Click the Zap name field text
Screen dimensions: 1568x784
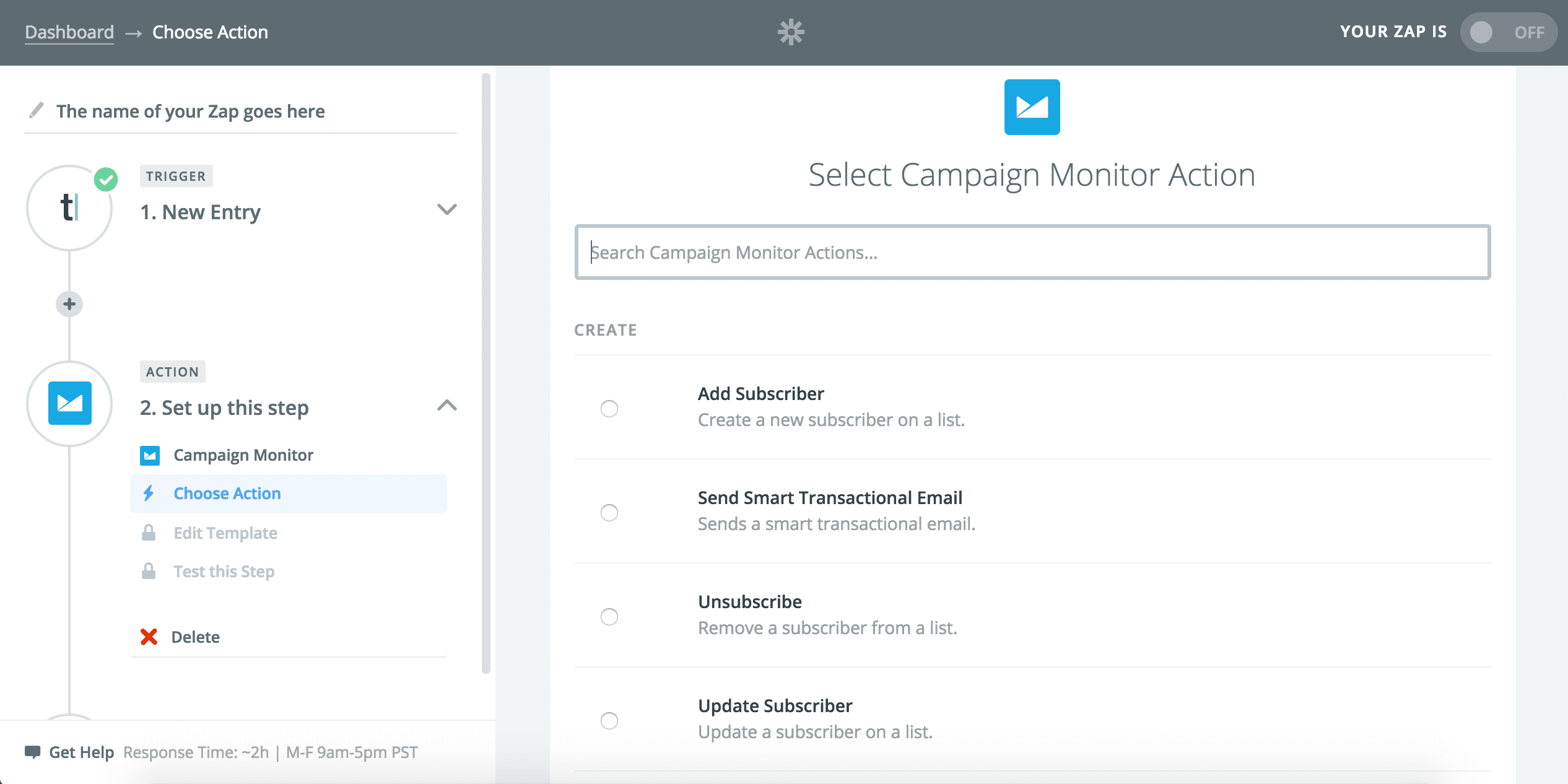pos(191,111)
